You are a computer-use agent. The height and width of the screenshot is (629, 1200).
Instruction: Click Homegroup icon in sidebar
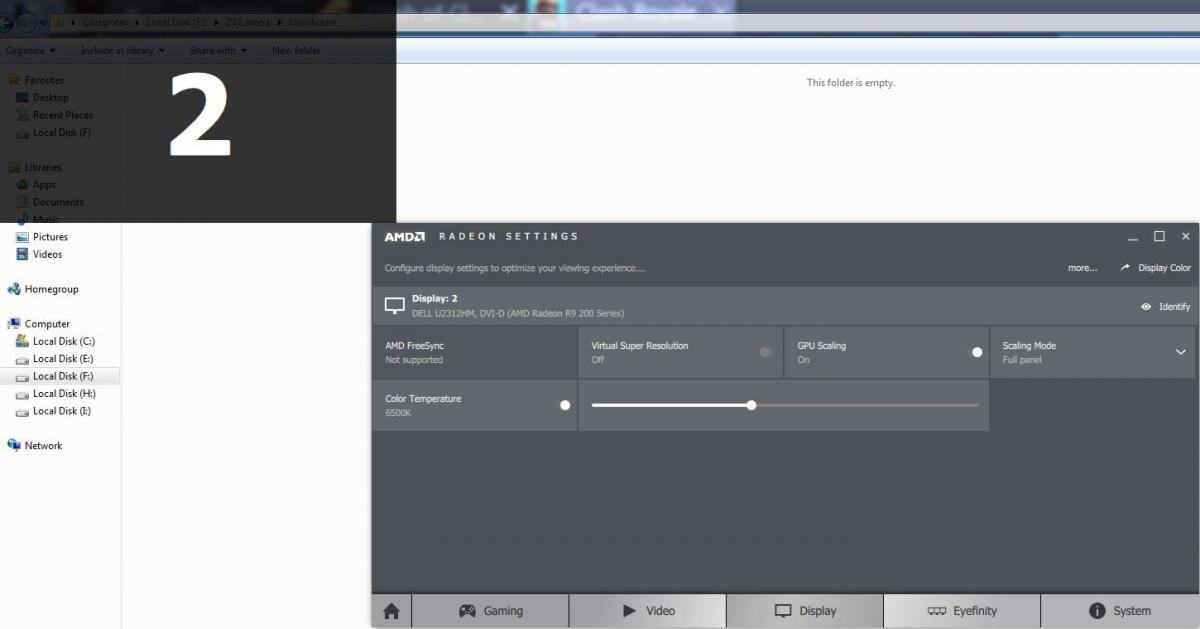click(x=14, y=289)
